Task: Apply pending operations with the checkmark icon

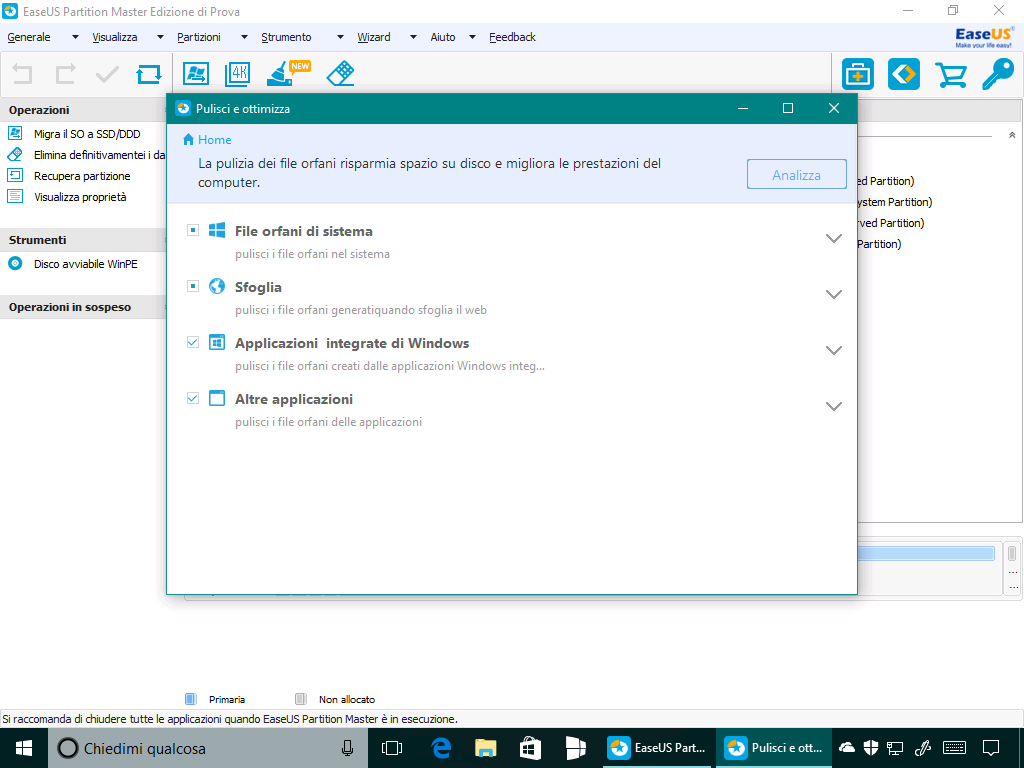Action: pos(107,74)
